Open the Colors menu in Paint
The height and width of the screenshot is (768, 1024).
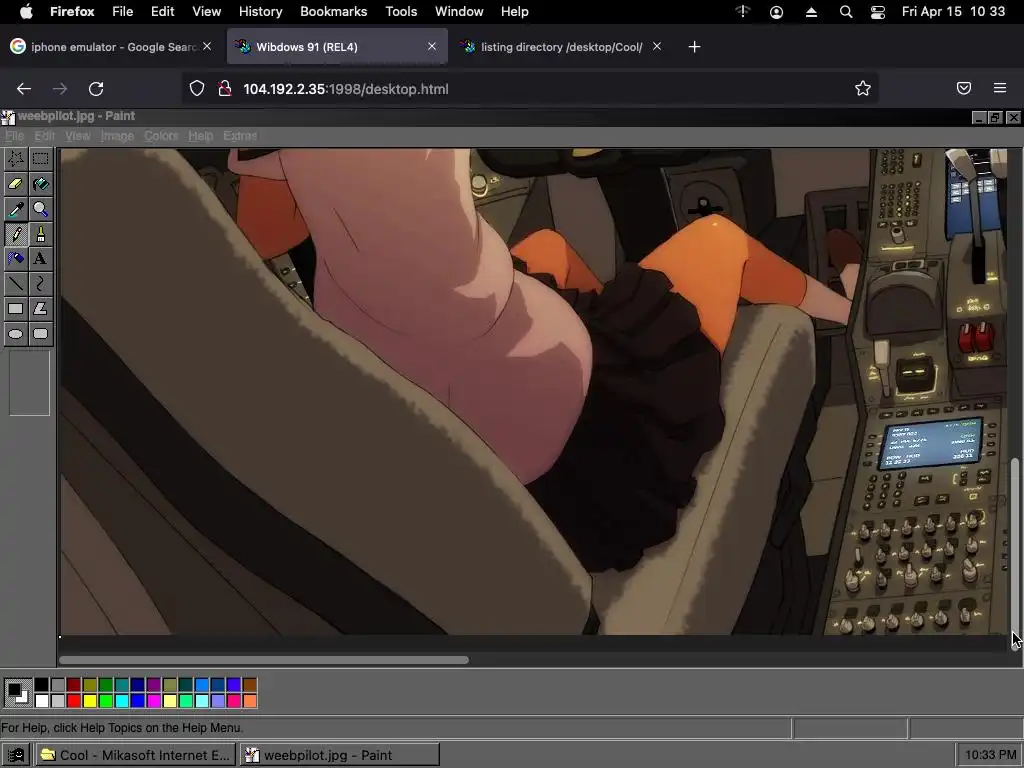161,136
